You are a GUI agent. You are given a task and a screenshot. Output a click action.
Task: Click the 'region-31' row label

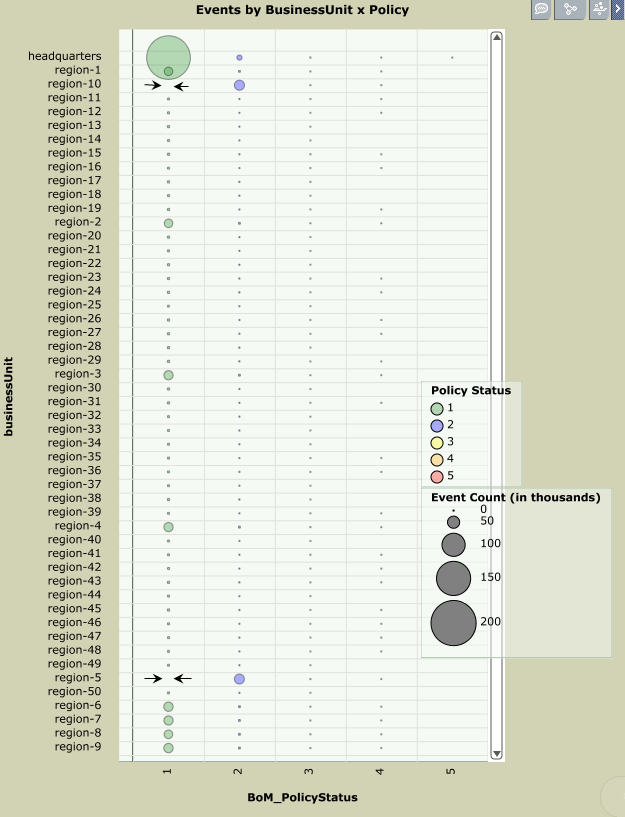coord(74,401)
